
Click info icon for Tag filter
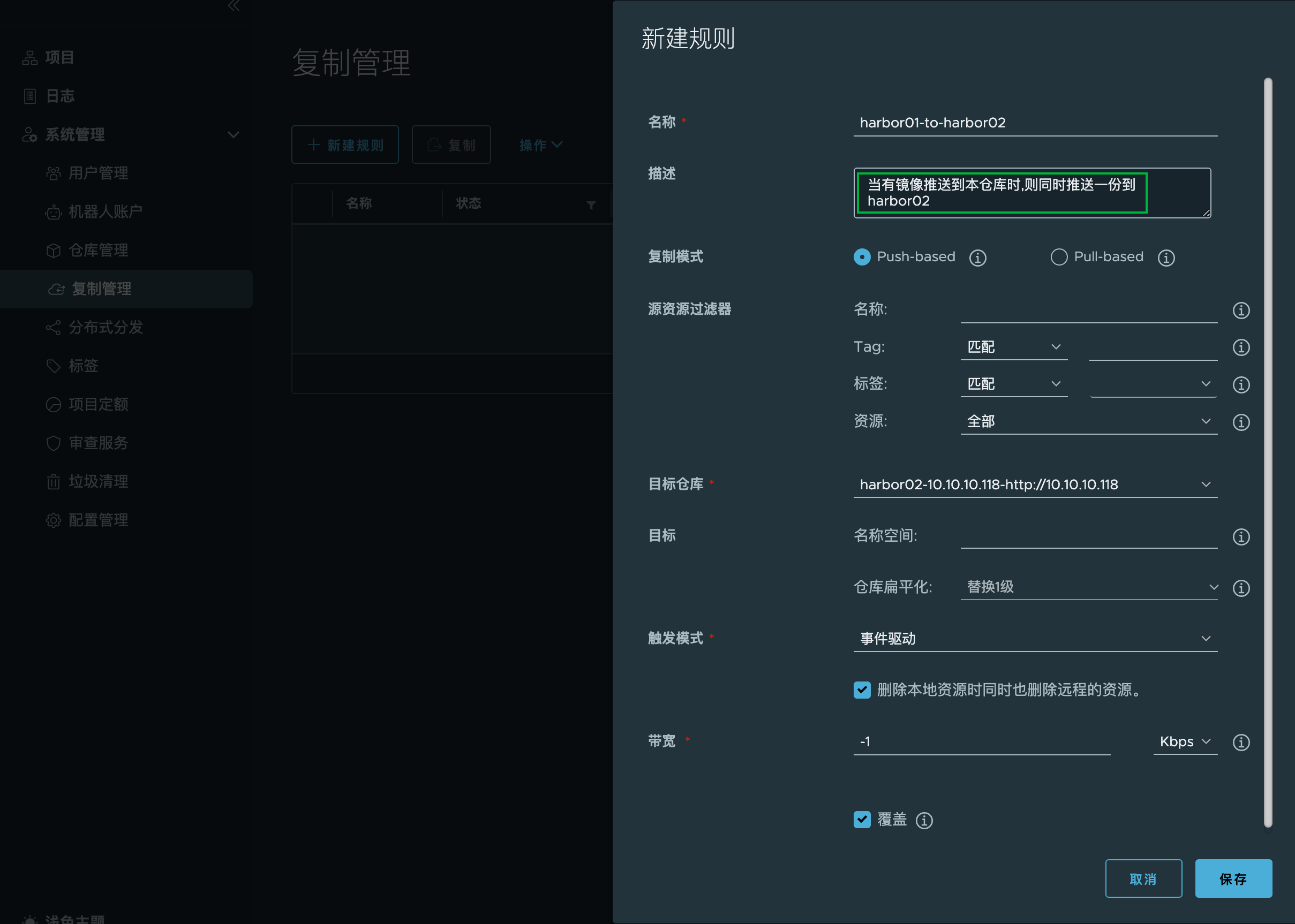[1241, 347]
